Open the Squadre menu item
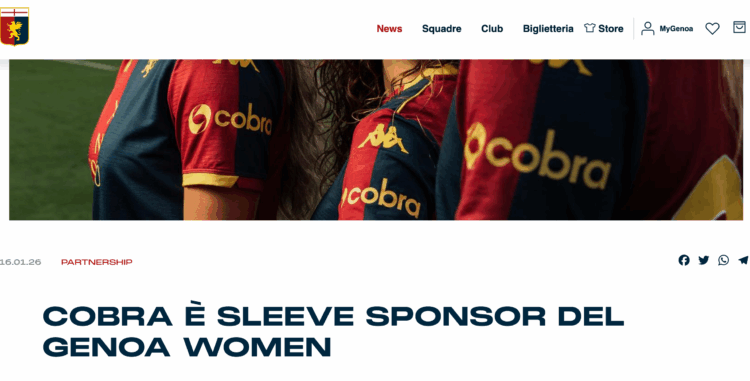750x381 pixels. pyautogui.click(x=441, y=29)
